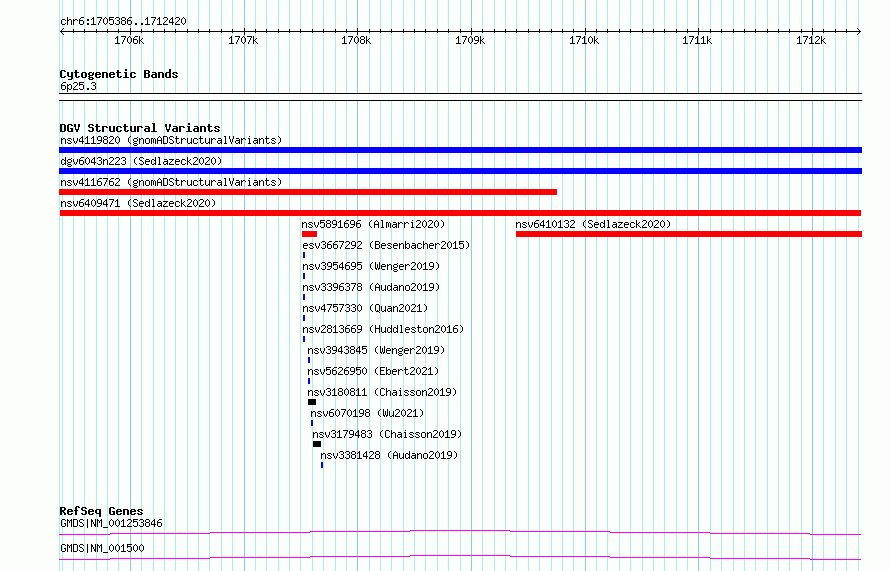This screenshot has height=571, width=890.
Task: Select the magenta line under GMDS|NM_001500
Action: (460, 557)
